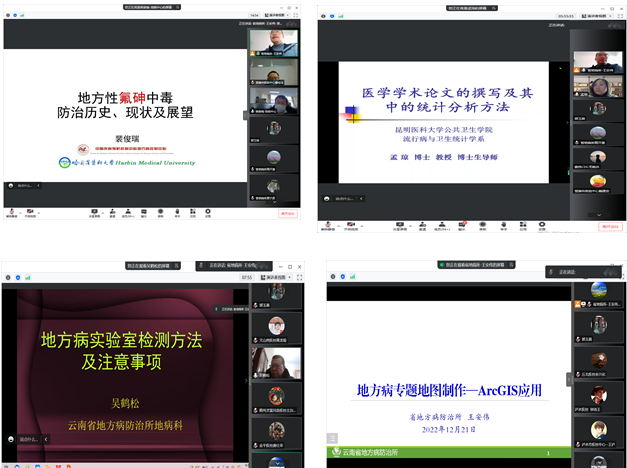Click record icon in top-right meeting toolbar
Viewport: 627px width, 468px height.
pyautogui.click(x=483, y=226)
